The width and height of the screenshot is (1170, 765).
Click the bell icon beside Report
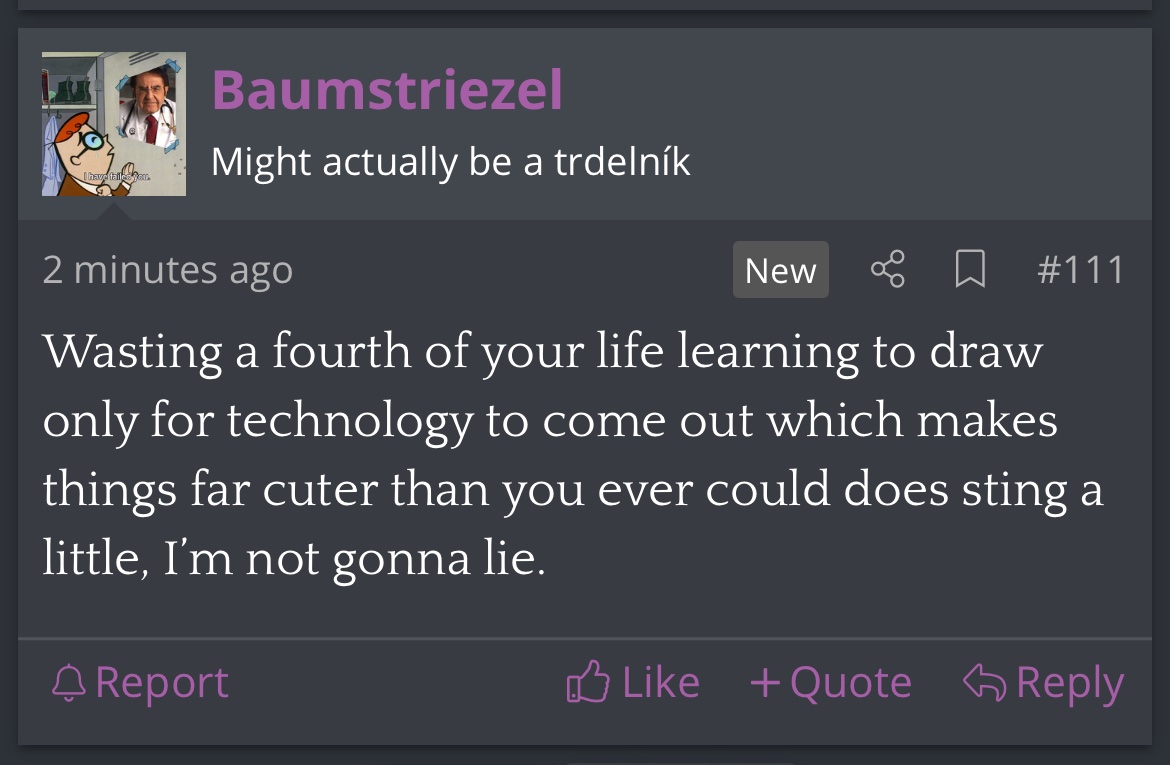(x=69, y=683)
